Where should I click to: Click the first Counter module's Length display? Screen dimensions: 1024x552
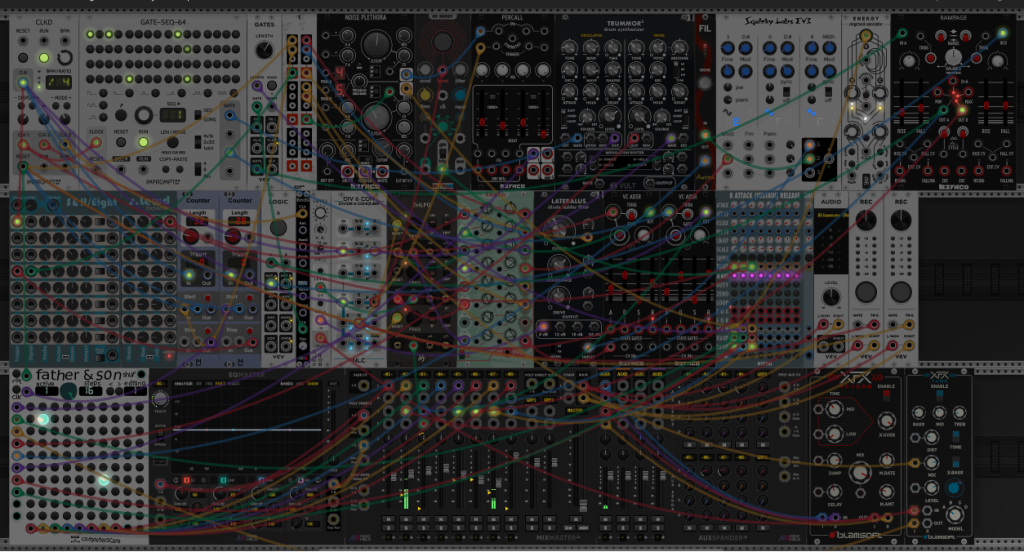198,221
